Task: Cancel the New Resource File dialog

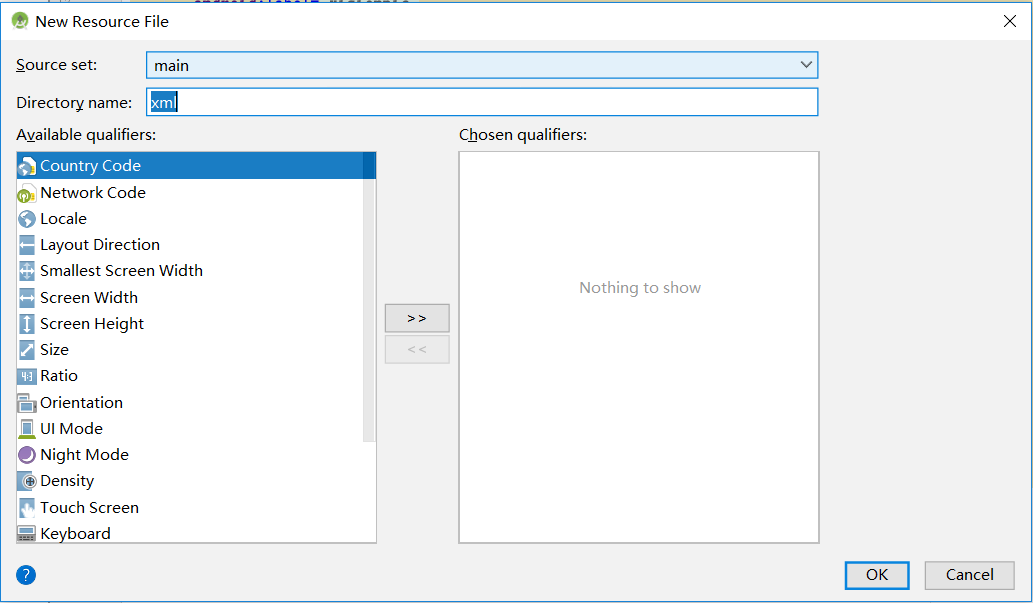Action: [969, 575]
